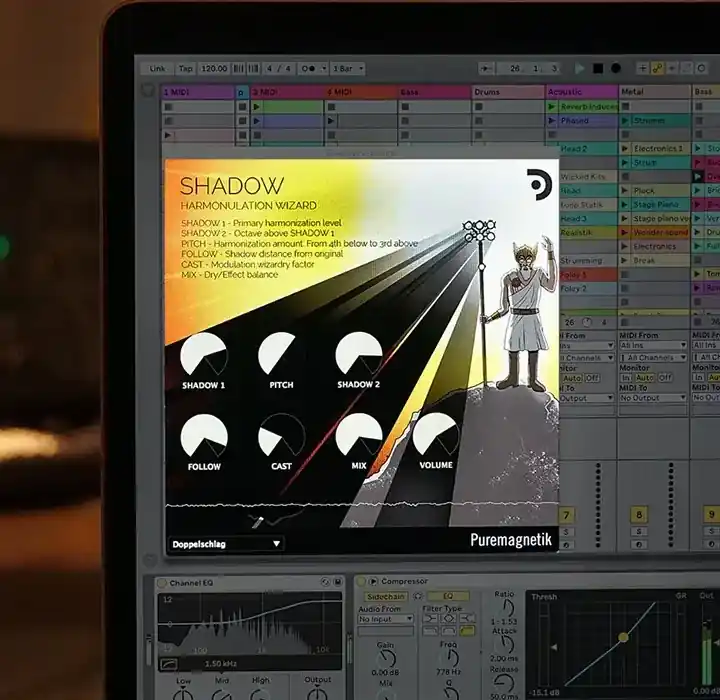
Task: Launch the Stage Piano clip
Action: pos(624,204)
